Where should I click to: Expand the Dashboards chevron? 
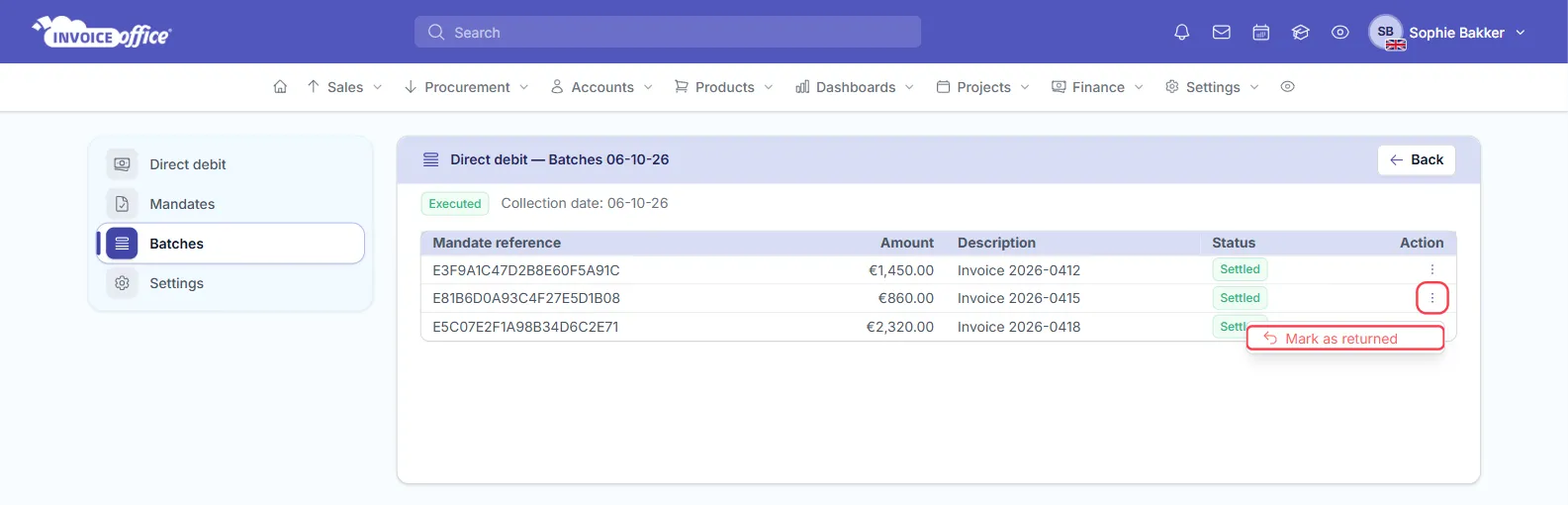pos(909,87)
